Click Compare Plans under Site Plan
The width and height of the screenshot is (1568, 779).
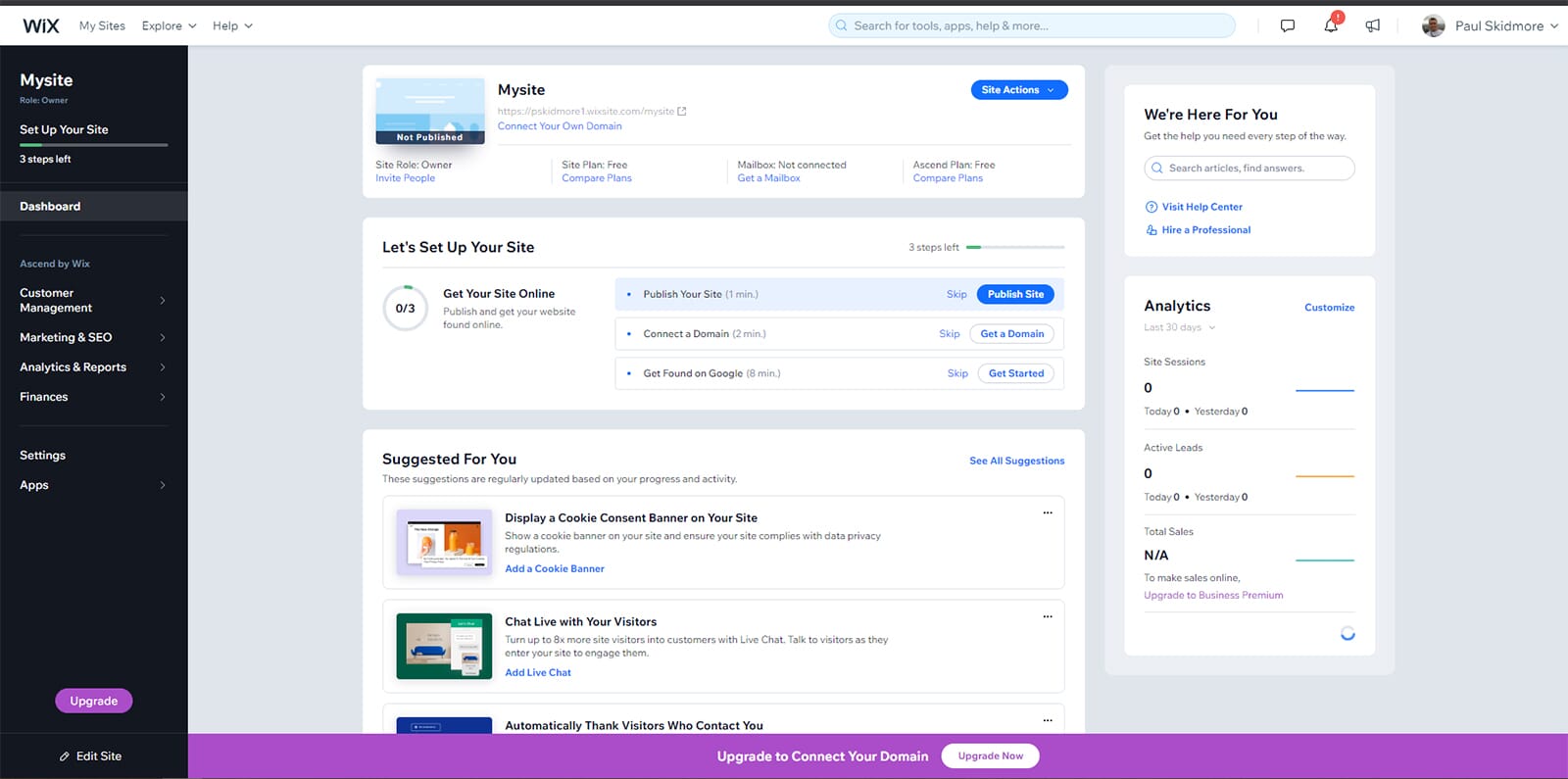tap(597, 178)
